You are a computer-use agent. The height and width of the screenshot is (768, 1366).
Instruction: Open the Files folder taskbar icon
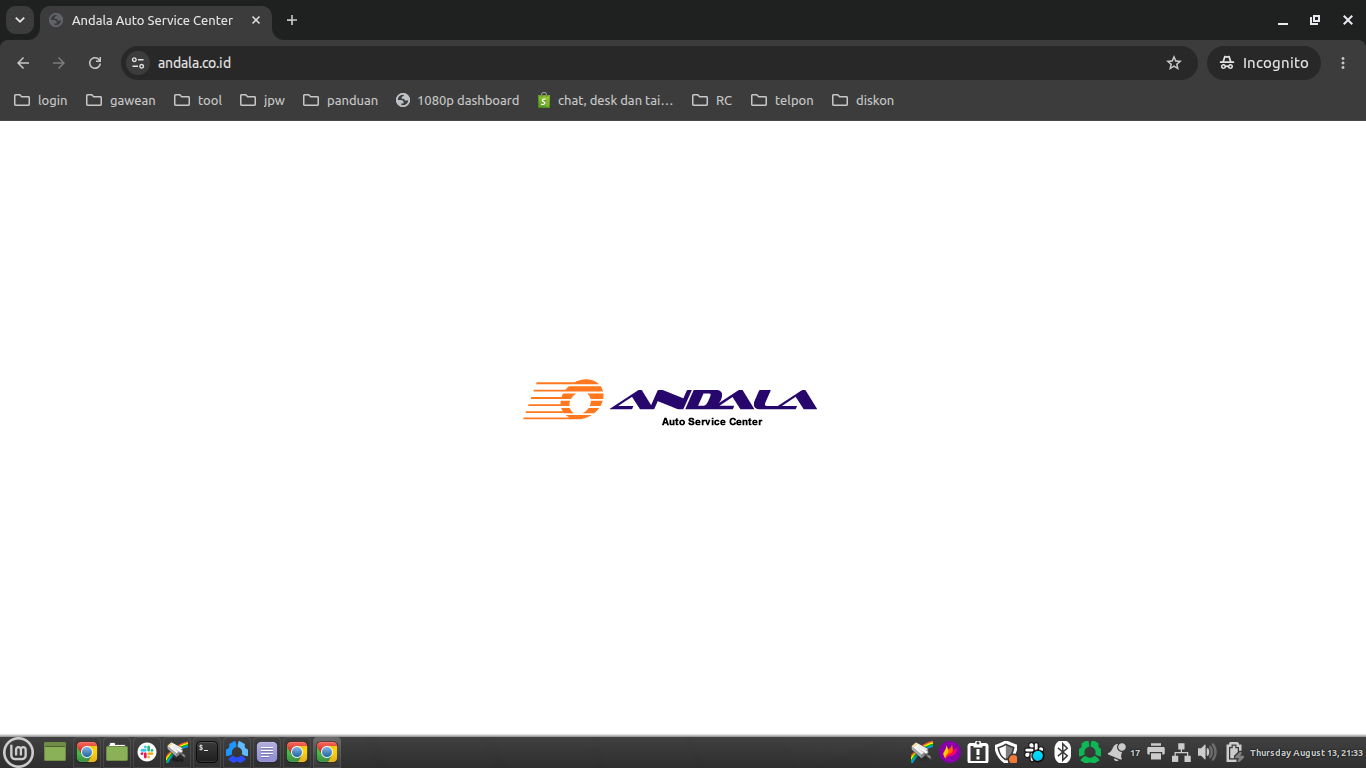pos(117,752)
